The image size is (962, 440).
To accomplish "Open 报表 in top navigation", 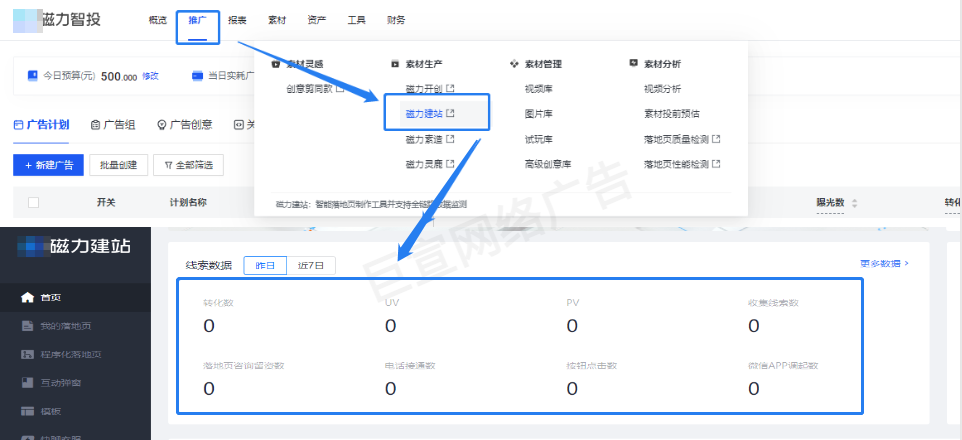I will point(237,20).
